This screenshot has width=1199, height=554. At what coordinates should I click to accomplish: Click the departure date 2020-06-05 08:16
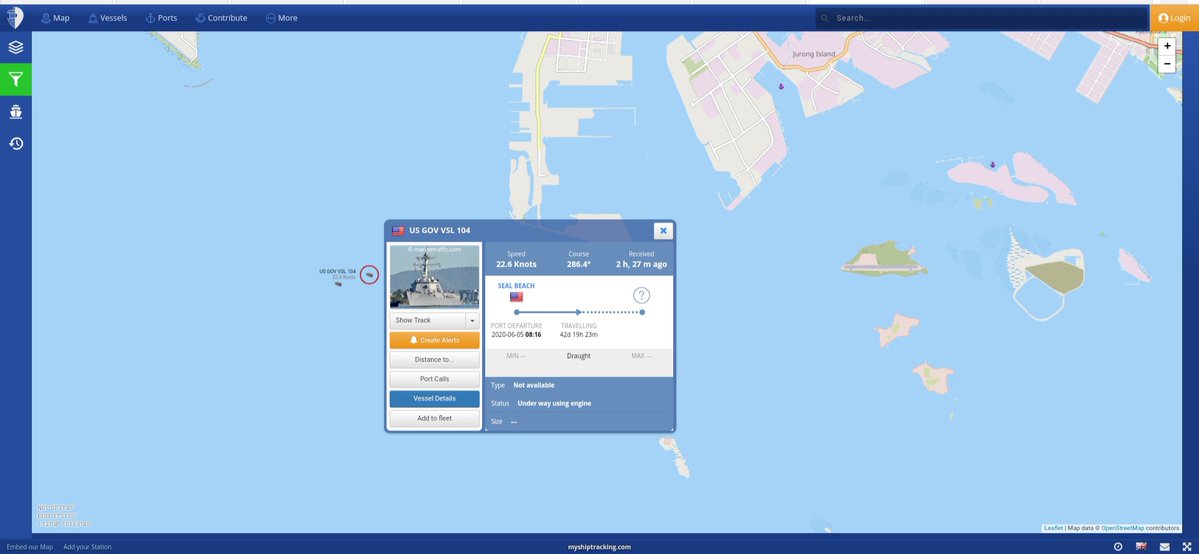coord(516,334)
